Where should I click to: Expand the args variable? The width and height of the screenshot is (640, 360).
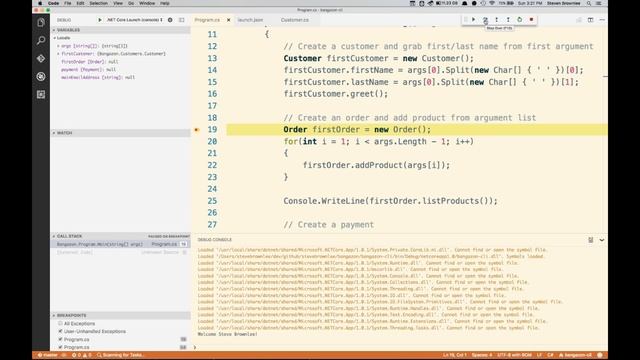point(58,46)
